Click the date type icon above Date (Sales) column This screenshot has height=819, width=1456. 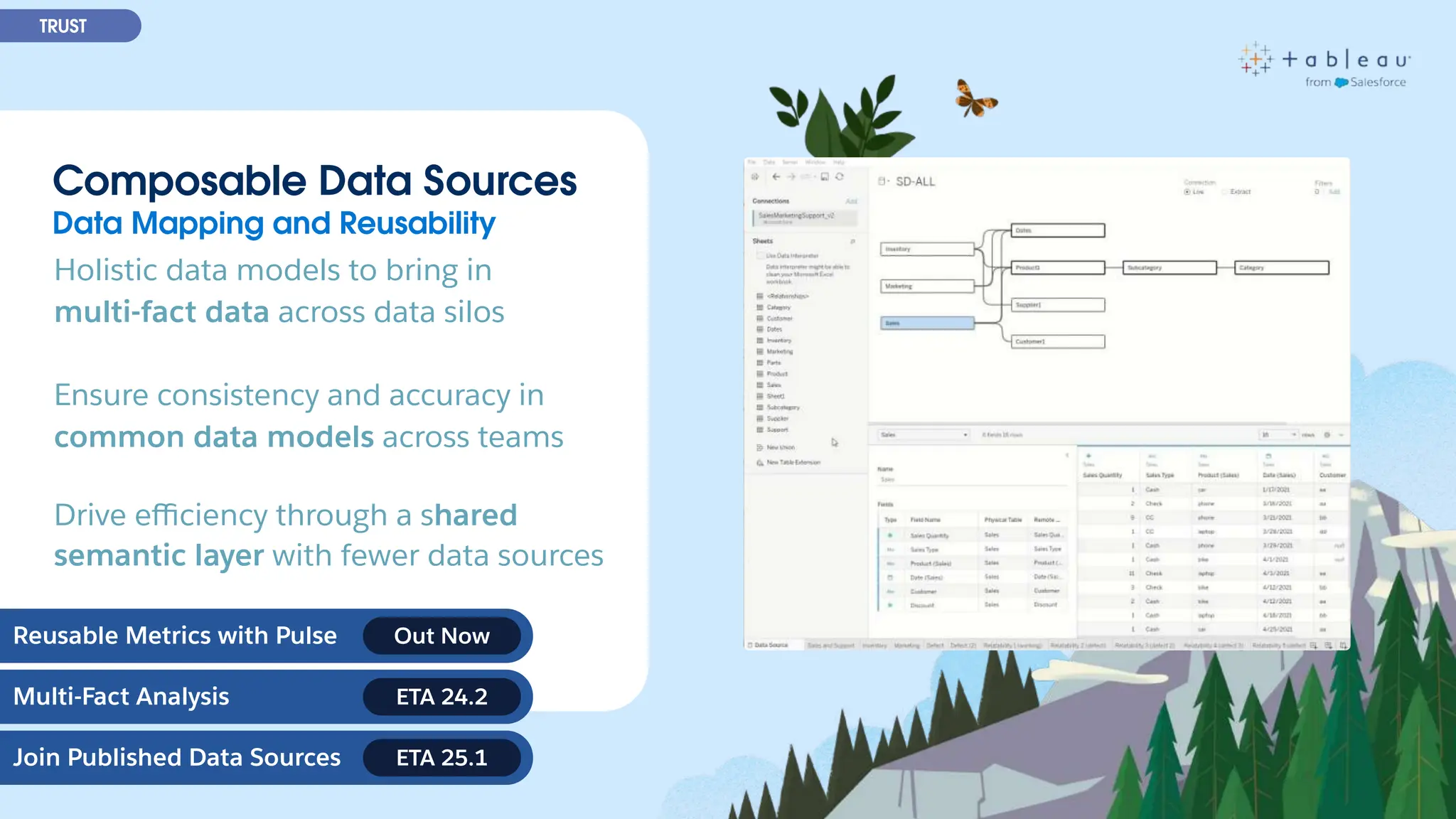pos(1268,456)
